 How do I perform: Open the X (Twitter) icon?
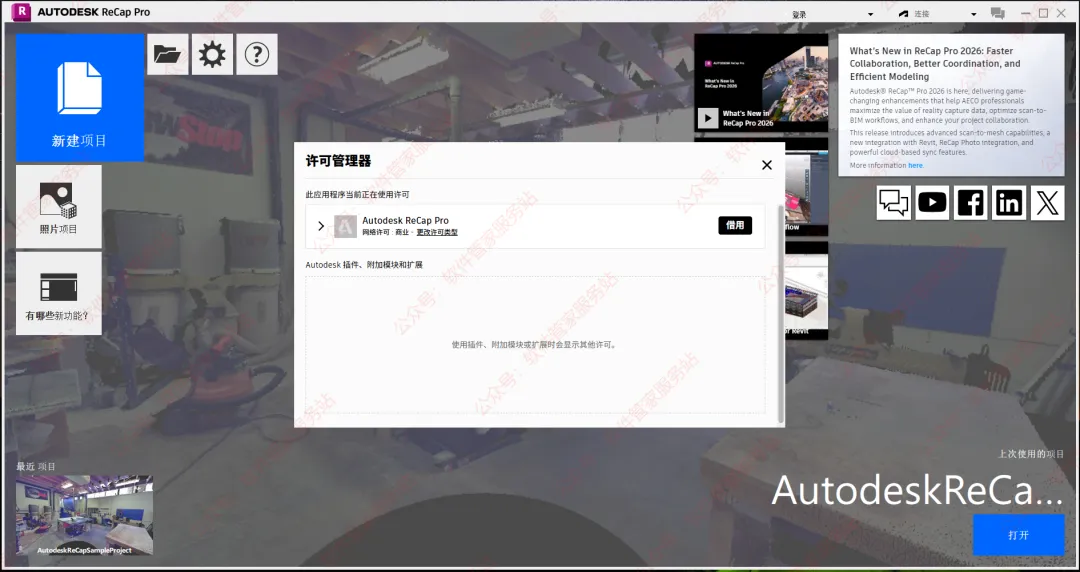(1048, 203)
